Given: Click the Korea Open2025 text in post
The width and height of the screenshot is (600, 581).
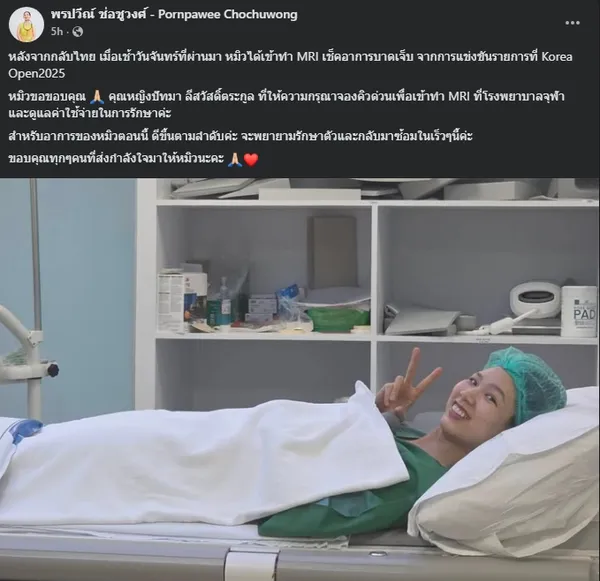Looking at the screenshot, I should coord(291,65).
